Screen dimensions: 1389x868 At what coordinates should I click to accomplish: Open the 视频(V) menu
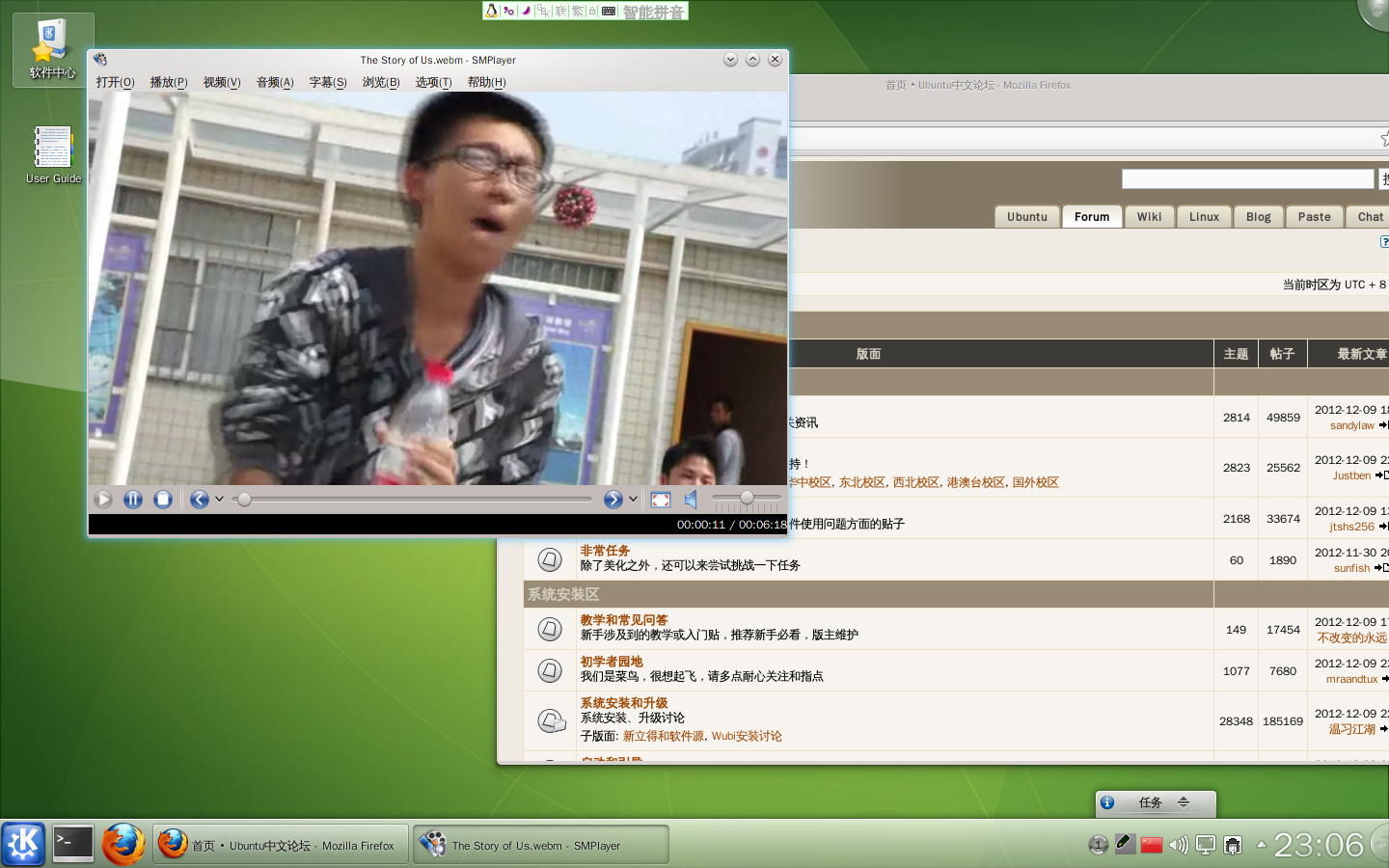(222, 82)
